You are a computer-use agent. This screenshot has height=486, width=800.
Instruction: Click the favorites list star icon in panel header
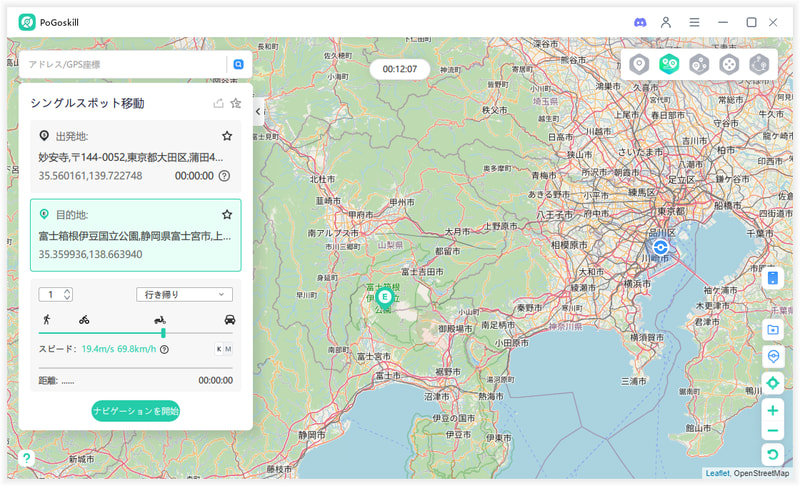click(236, 103)
